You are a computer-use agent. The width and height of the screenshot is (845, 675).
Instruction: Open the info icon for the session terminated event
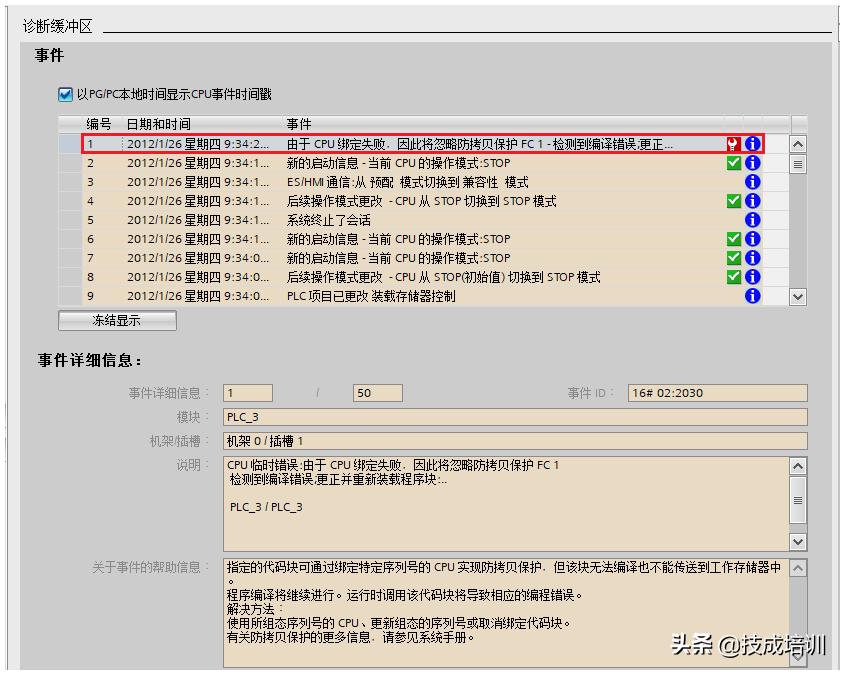[x=755, y=219]
